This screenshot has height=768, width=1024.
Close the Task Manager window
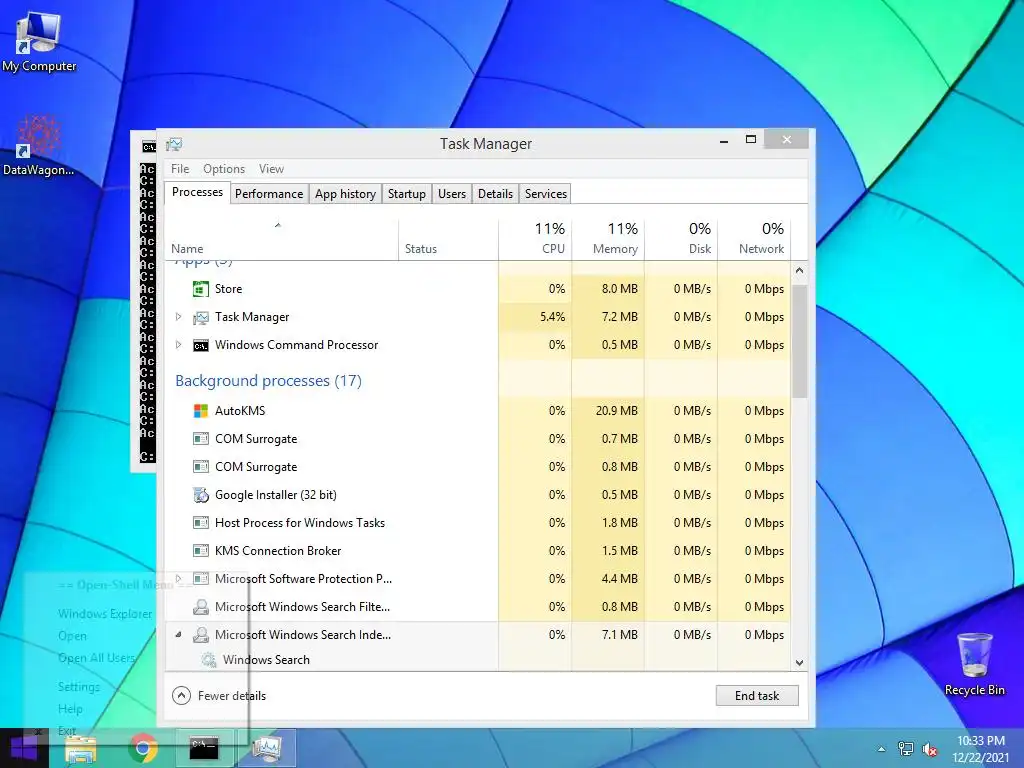point(787,139)
